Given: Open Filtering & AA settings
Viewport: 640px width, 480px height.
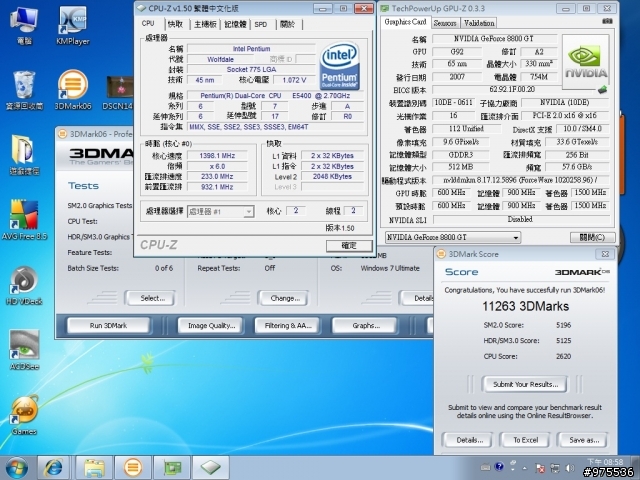Looking at the screenshot, I should (285, 325).
